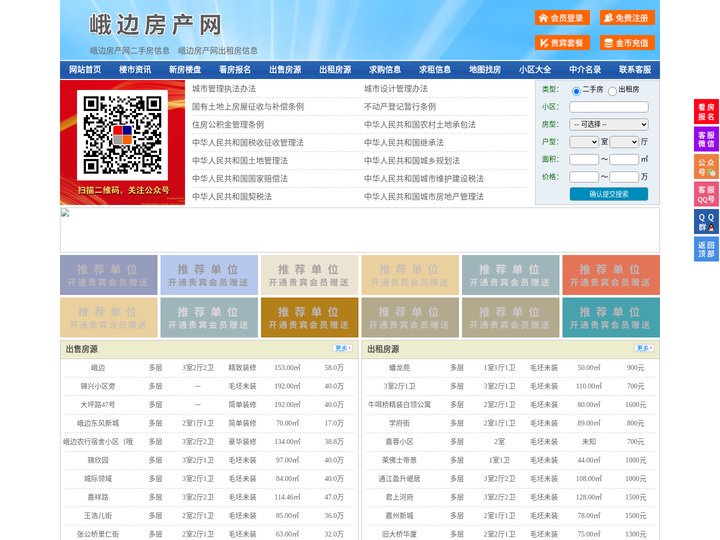Open the 中华人民共和国契税法 link
The image size is (720, 540).
pyautogui.click(x=232, y=197)
